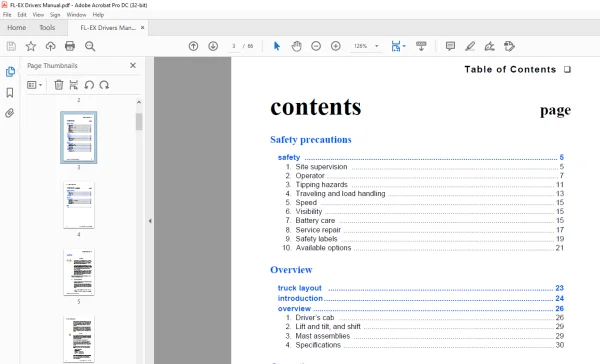Screen dimensions: 600x364
Task: Collapse the navigation pane arrow
Action: pos(150,221)
